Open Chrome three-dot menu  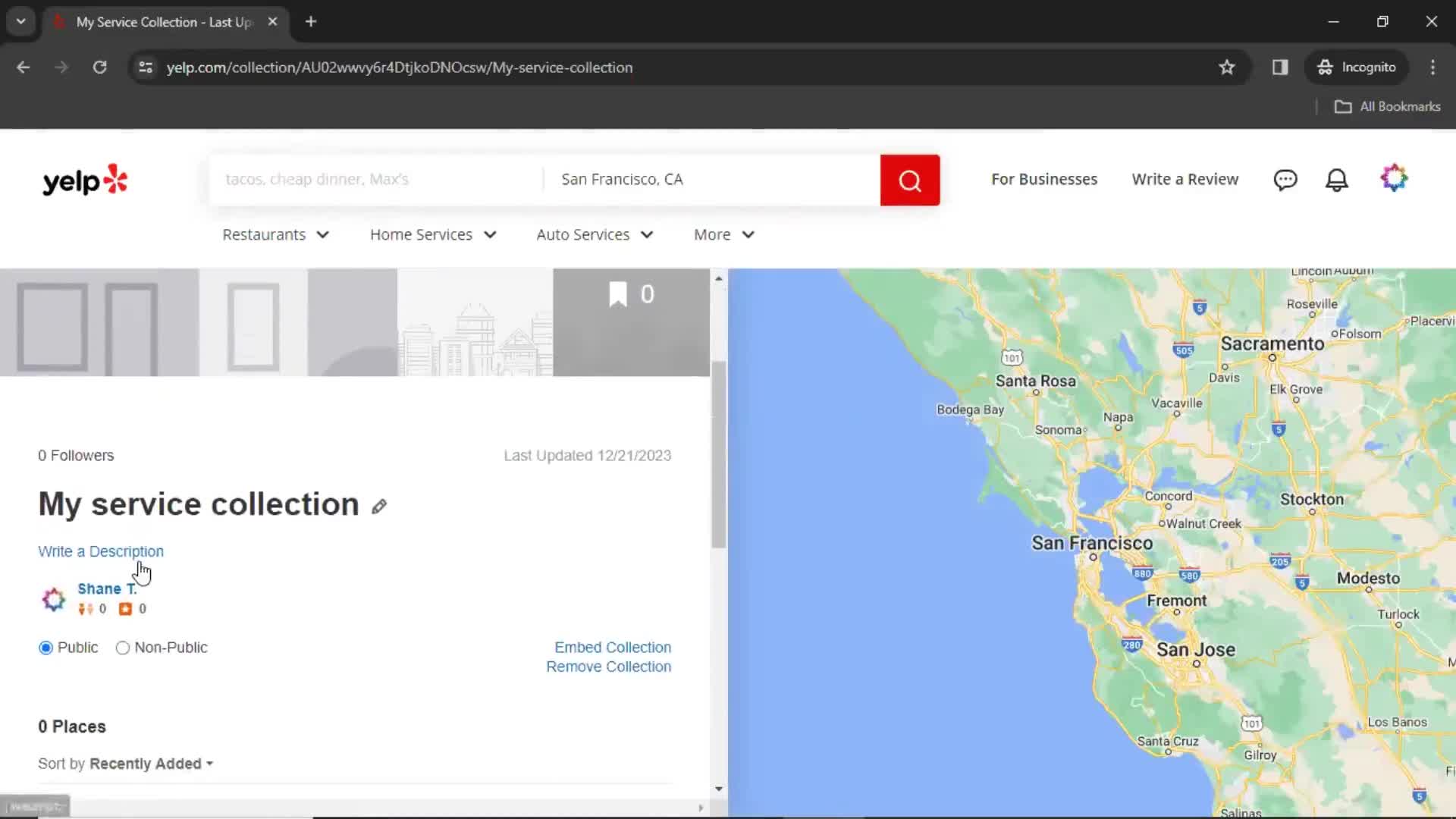tap(1432, 67)
